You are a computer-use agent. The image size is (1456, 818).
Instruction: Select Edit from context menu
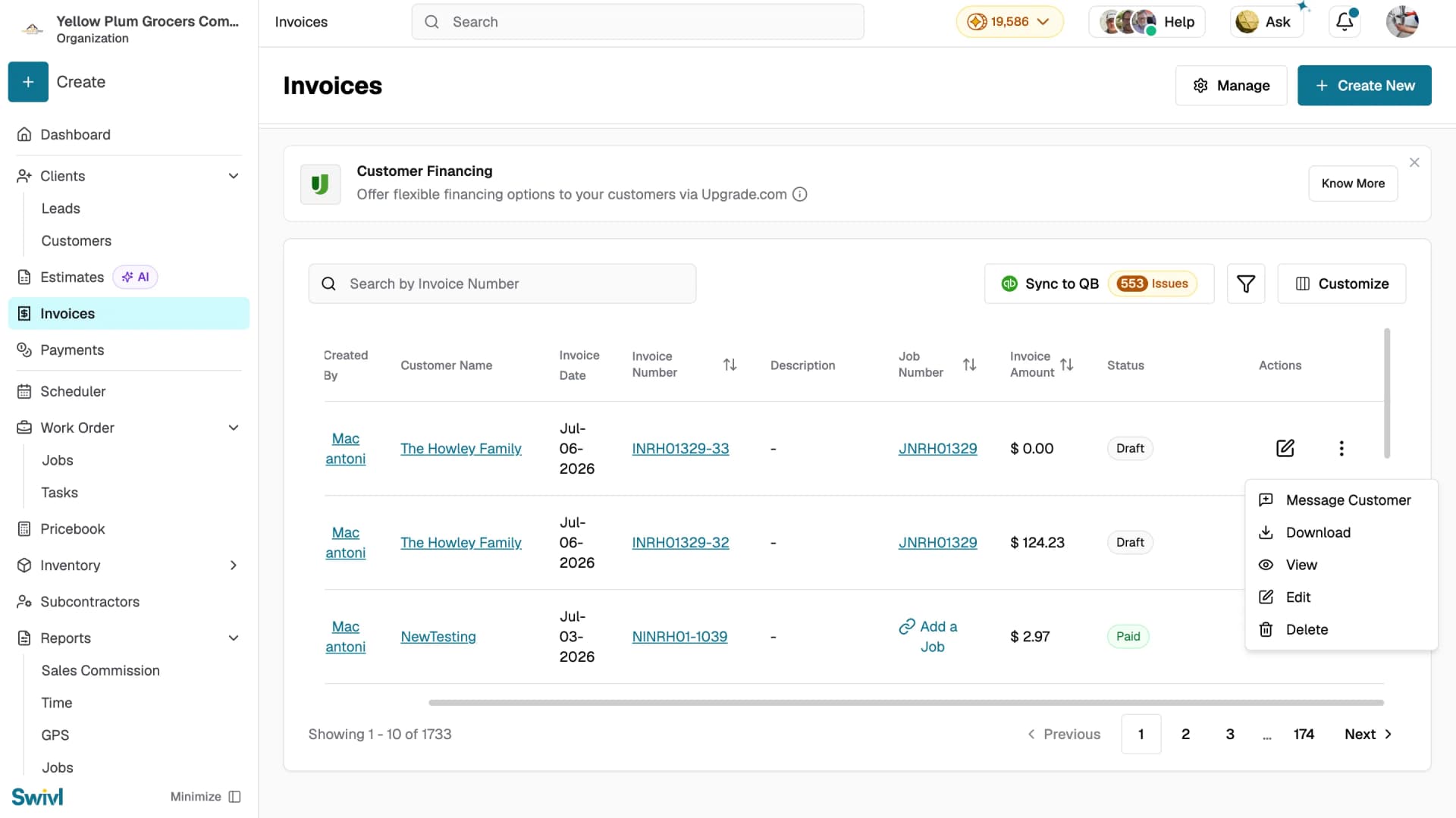(x=1341, y=597)
